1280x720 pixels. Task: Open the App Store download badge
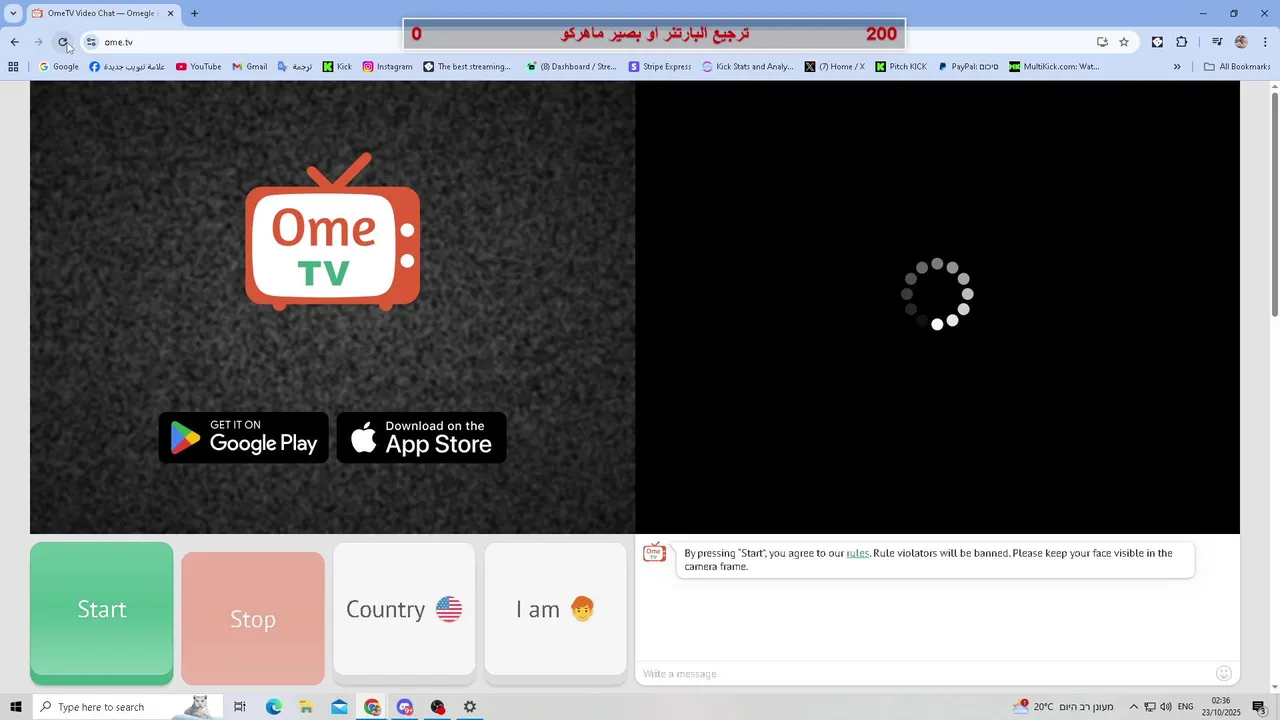point(421,438)
